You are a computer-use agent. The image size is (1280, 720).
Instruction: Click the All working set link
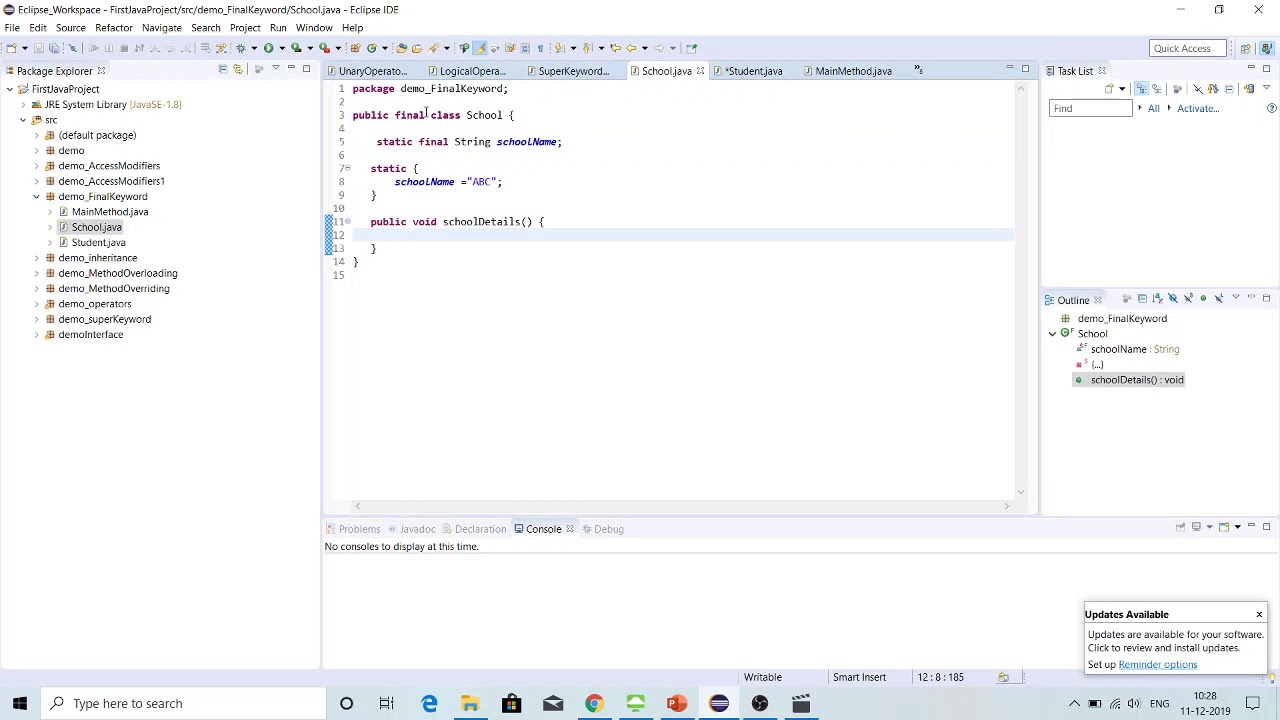pyautogui.click(x=1153, y=108)
